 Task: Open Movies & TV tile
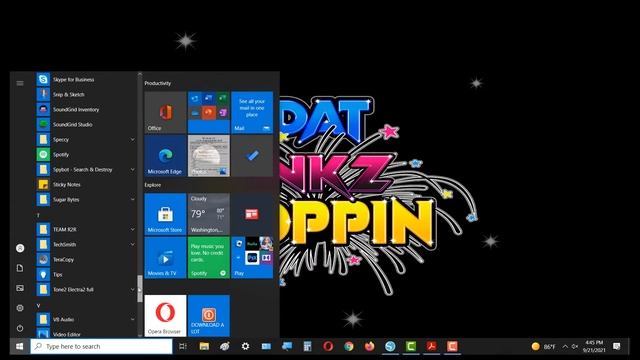pos(165,258)
